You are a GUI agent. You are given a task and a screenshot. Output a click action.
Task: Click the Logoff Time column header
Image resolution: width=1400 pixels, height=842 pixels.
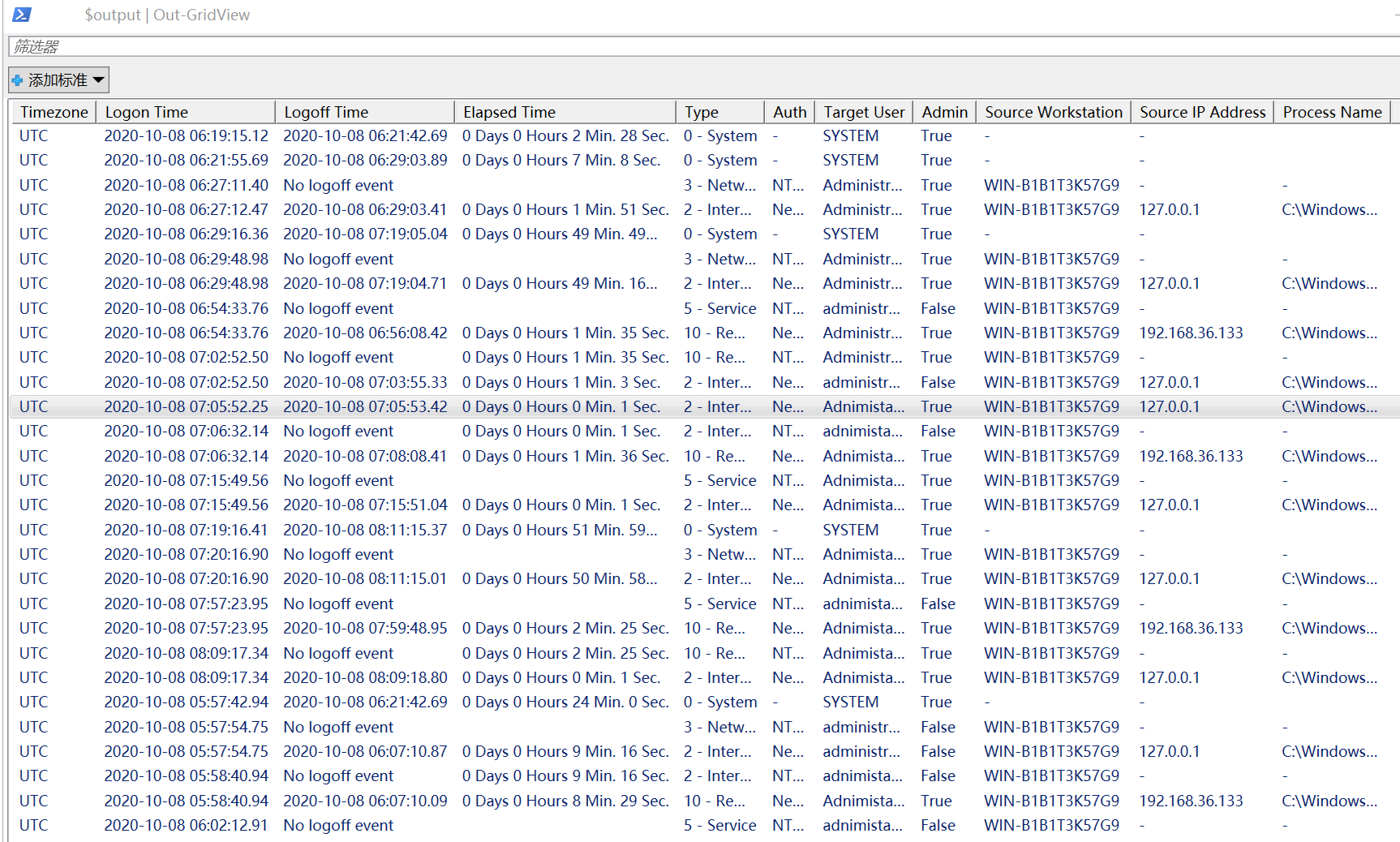point(364,112)
